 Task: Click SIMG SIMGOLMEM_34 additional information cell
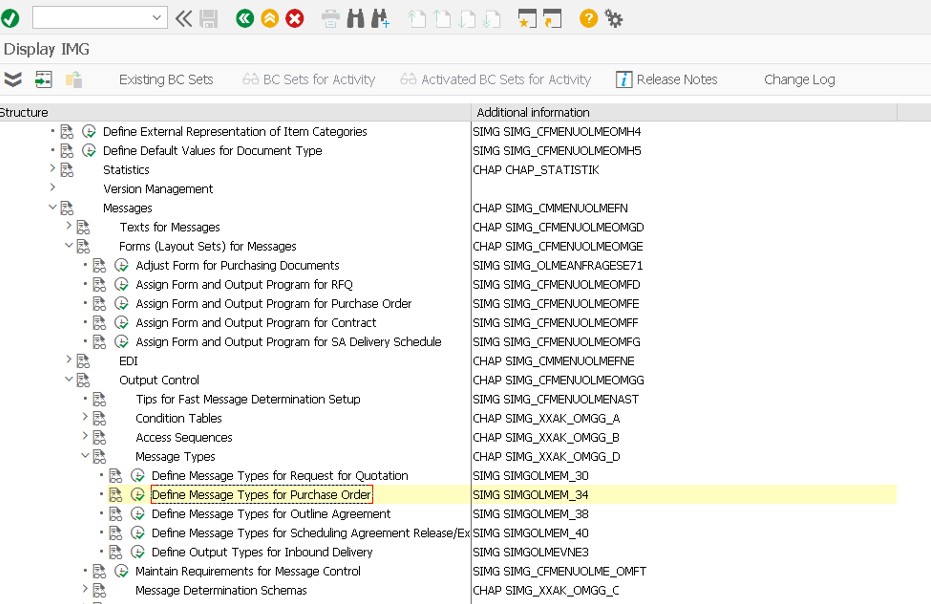coord(530,495)
